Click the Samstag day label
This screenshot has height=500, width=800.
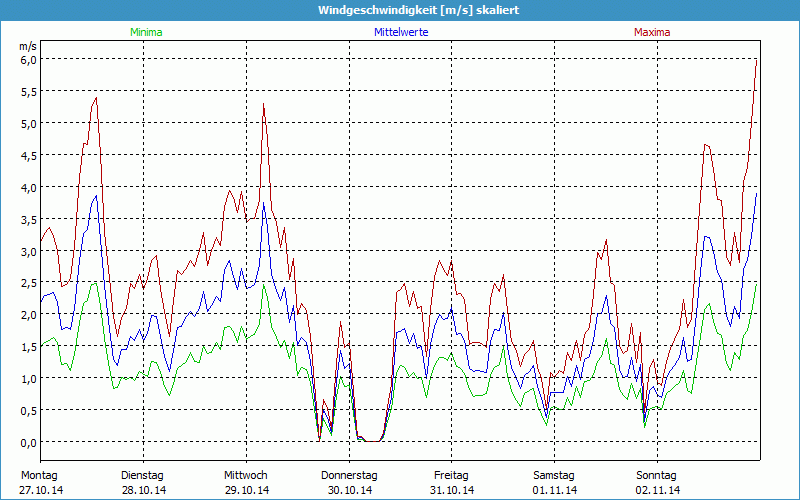point(554,476)
